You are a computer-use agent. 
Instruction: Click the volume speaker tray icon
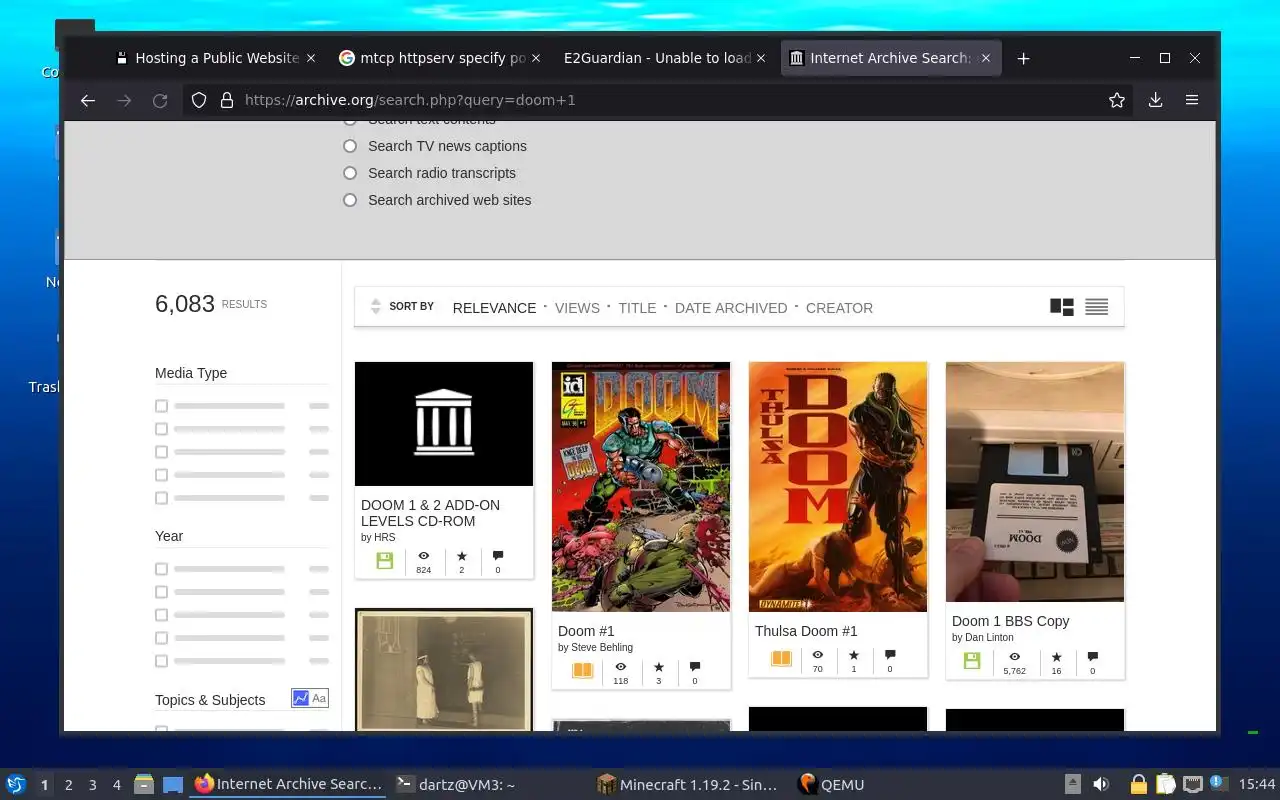pyautogui.click(x=1101, y=784)
